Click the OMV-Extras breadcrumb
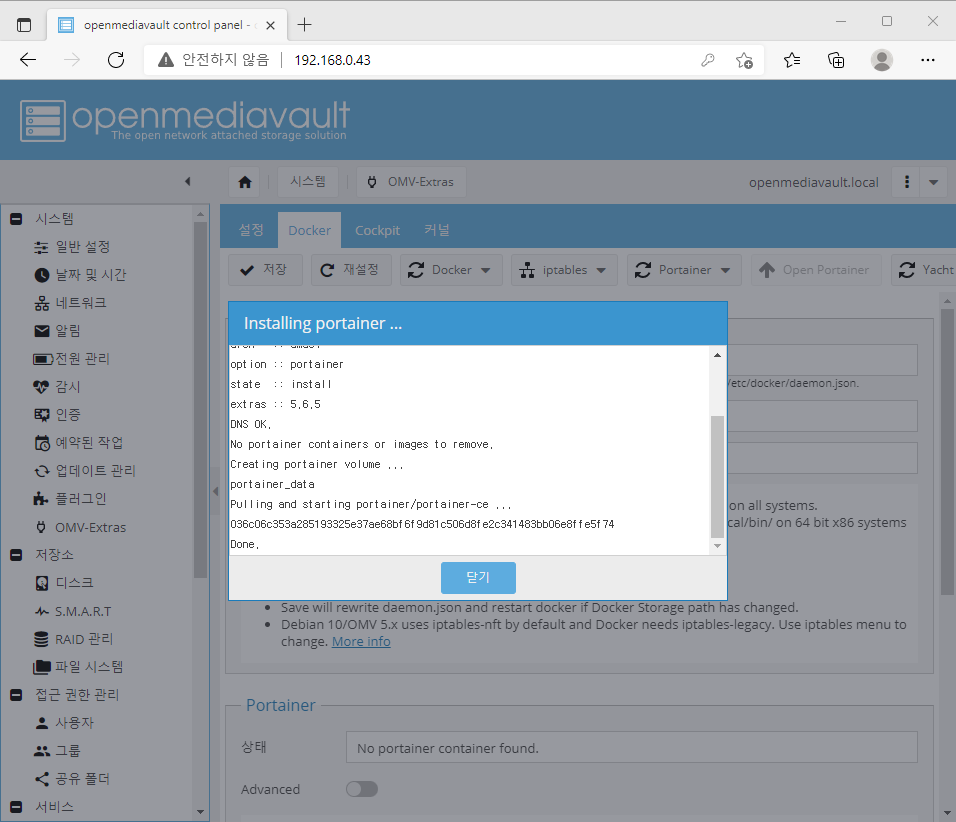This screenshot has width=956, height=822. click(x=412, y=182)
